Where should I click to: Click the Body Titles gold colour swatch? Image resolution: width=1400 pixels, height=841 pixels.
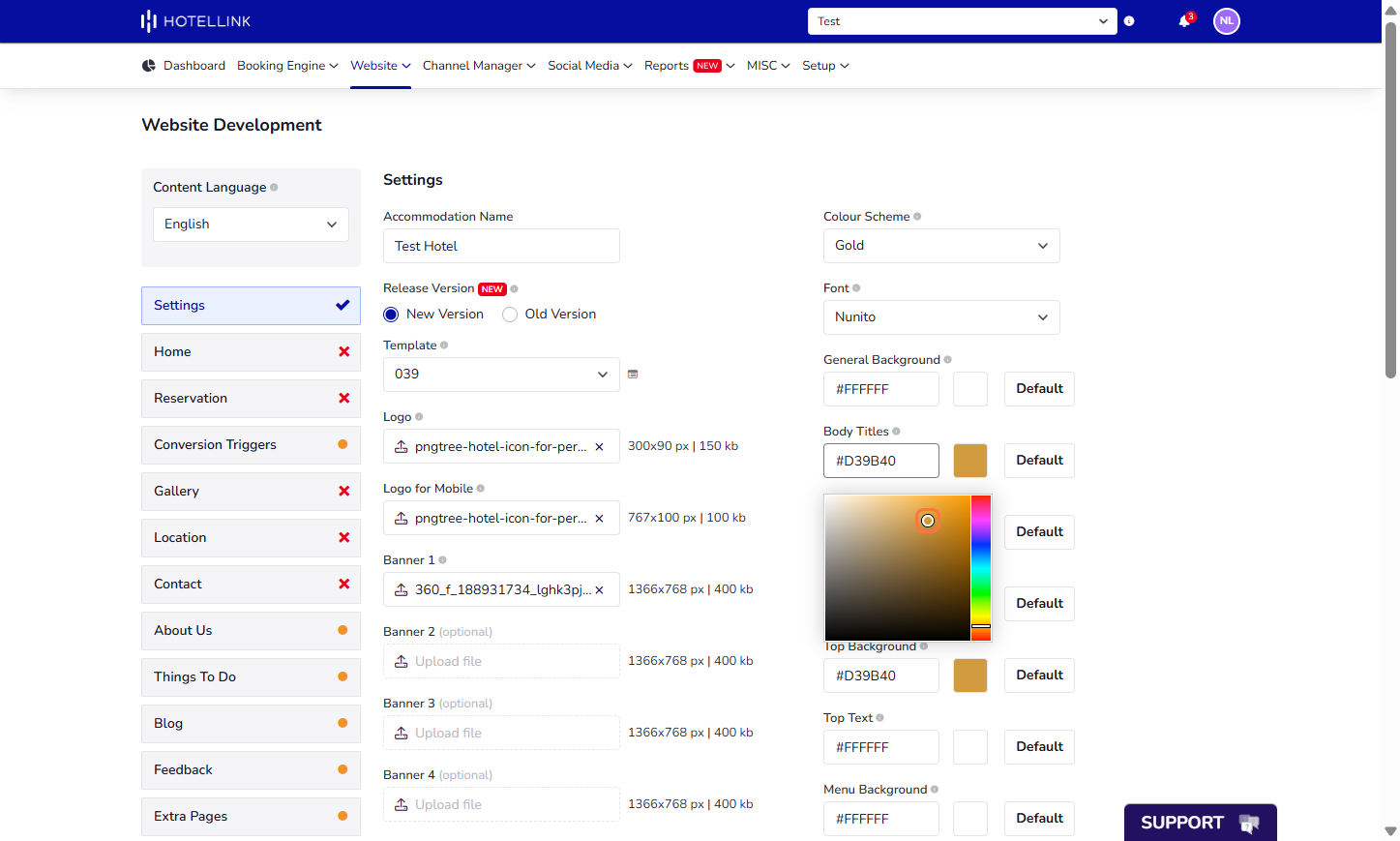(x=970, y=461)
